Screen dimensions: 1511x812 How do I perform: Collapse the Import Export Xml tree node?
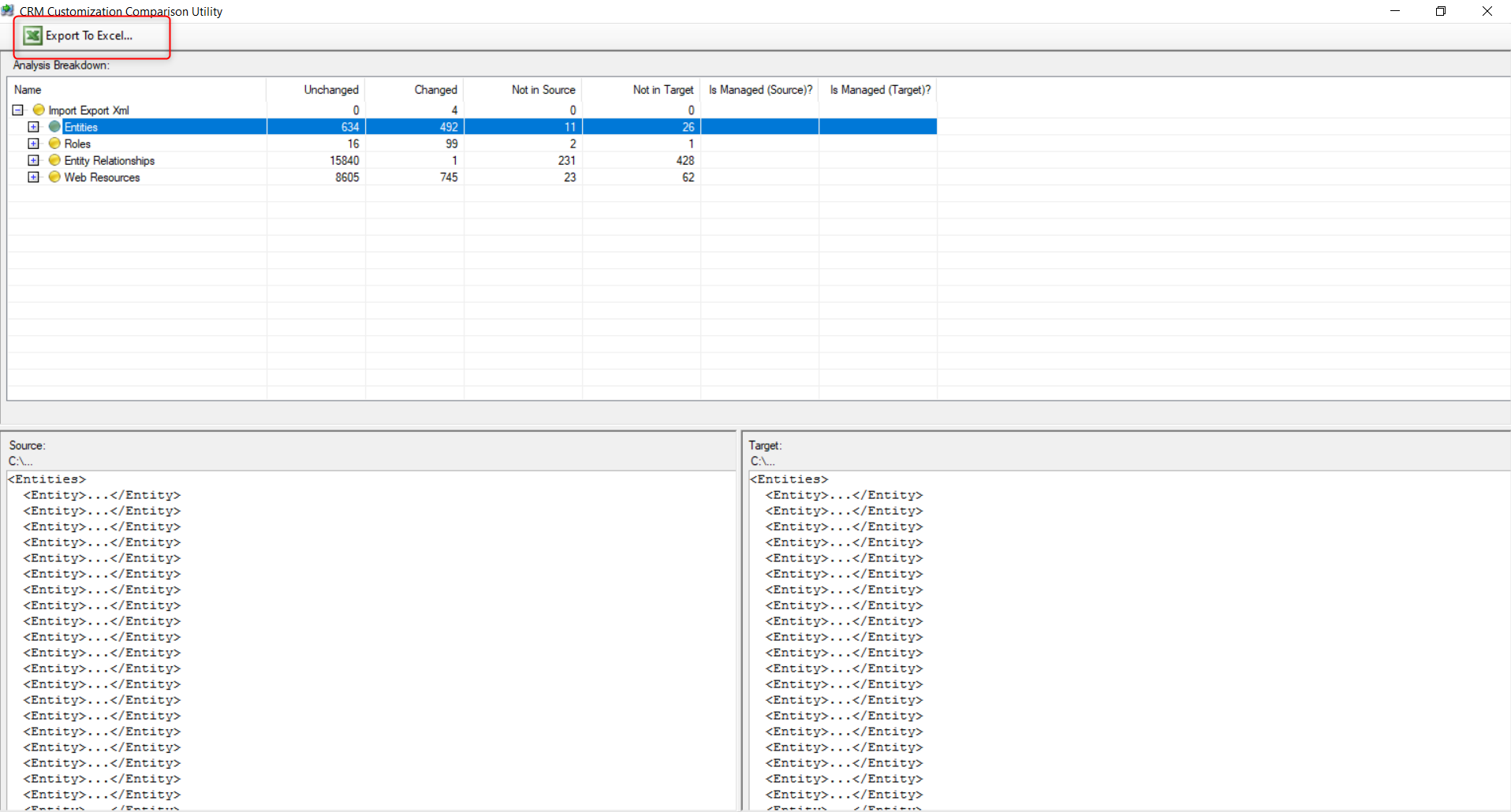coord(17,110)
